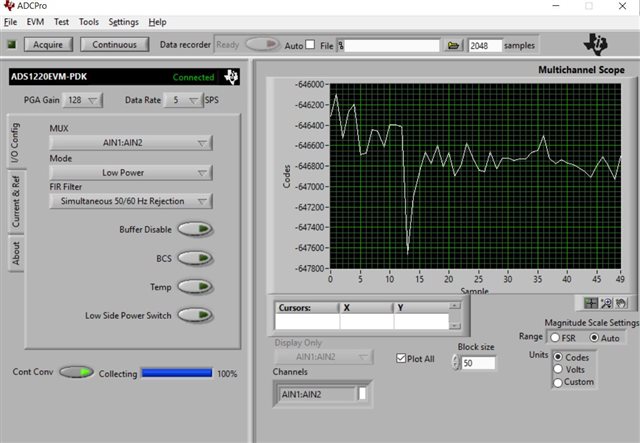
Task: Click the Collecting progress bar
Action: pyautogui.click(x=177, y=373)
